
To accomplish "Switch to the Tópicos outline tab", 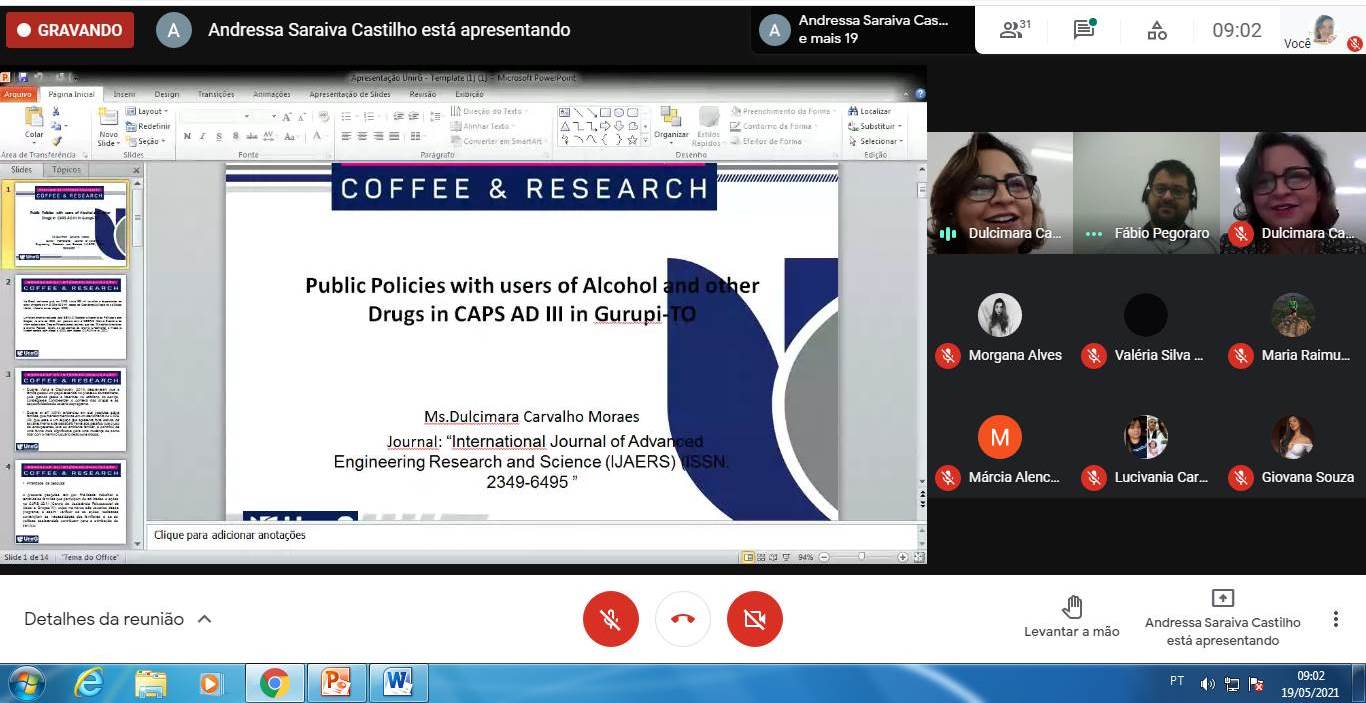I will point(66,170).
